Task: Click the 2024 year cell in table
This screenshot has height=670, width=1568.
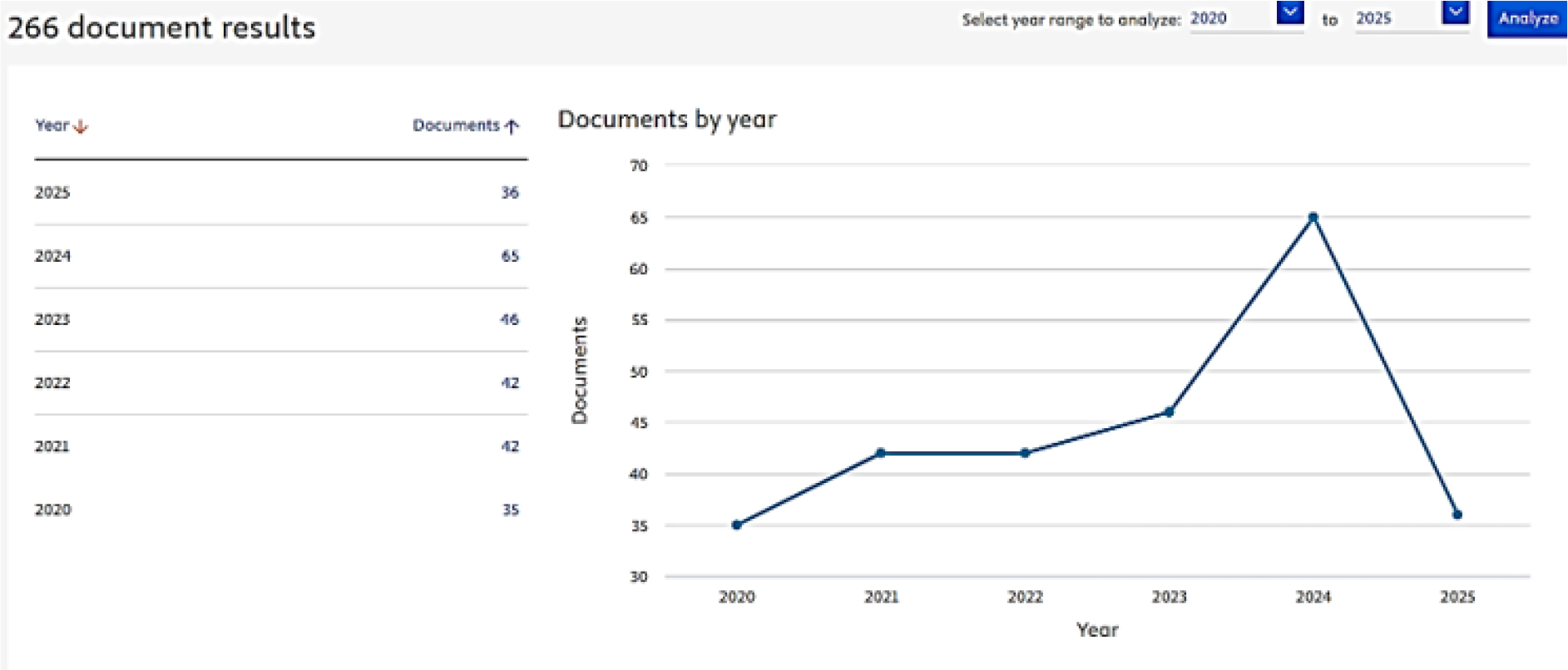Action: tap(52, 256)
